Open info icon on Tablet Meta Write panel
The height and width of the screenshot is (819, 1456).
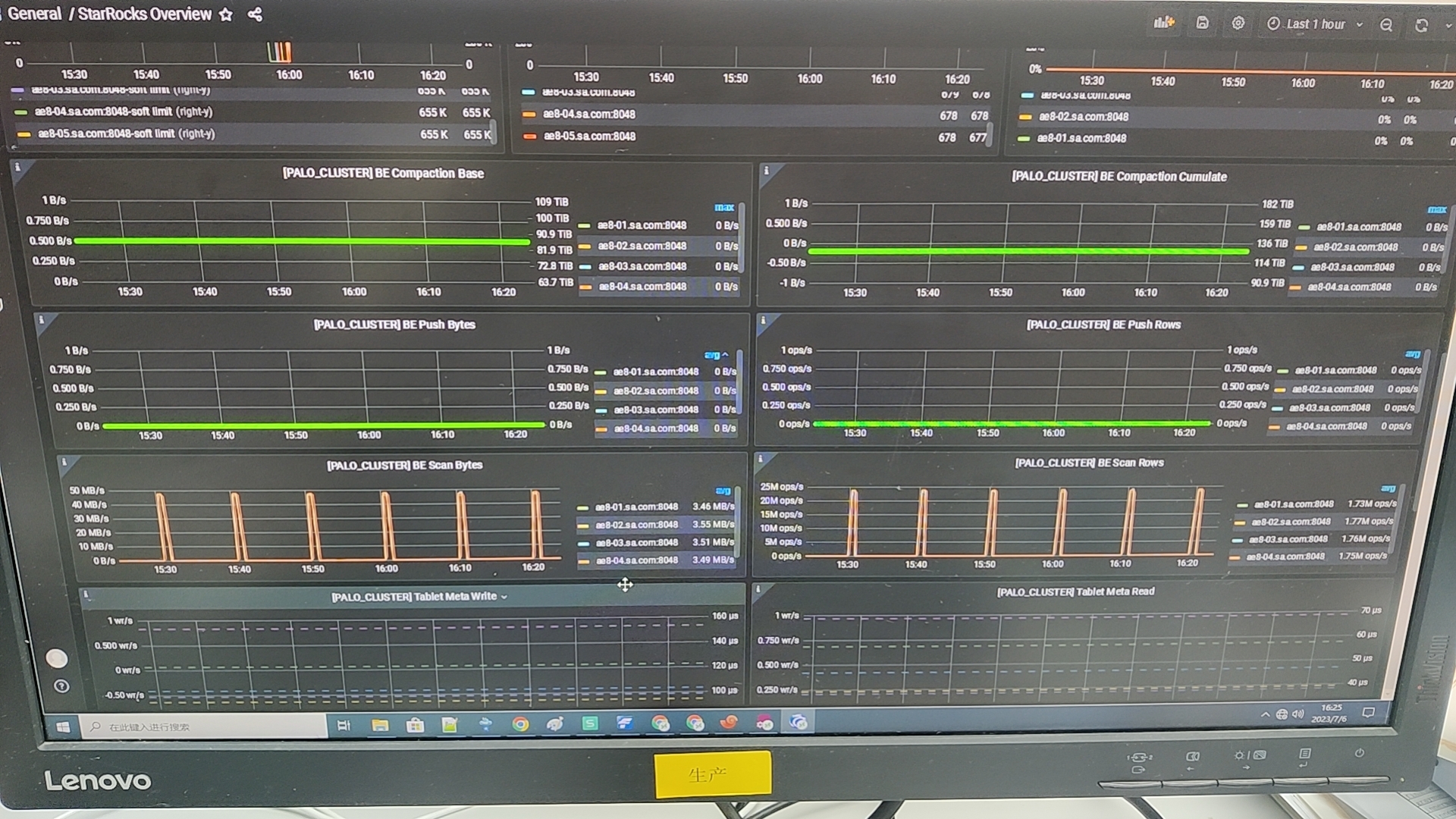tap(86, 595)
